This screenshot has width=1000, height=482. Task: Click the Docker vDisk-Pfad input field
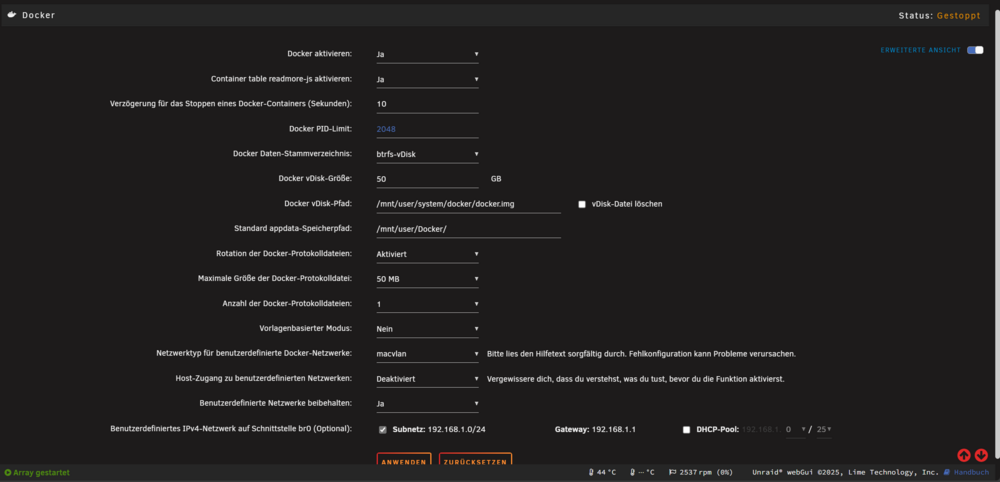[469, 204]
